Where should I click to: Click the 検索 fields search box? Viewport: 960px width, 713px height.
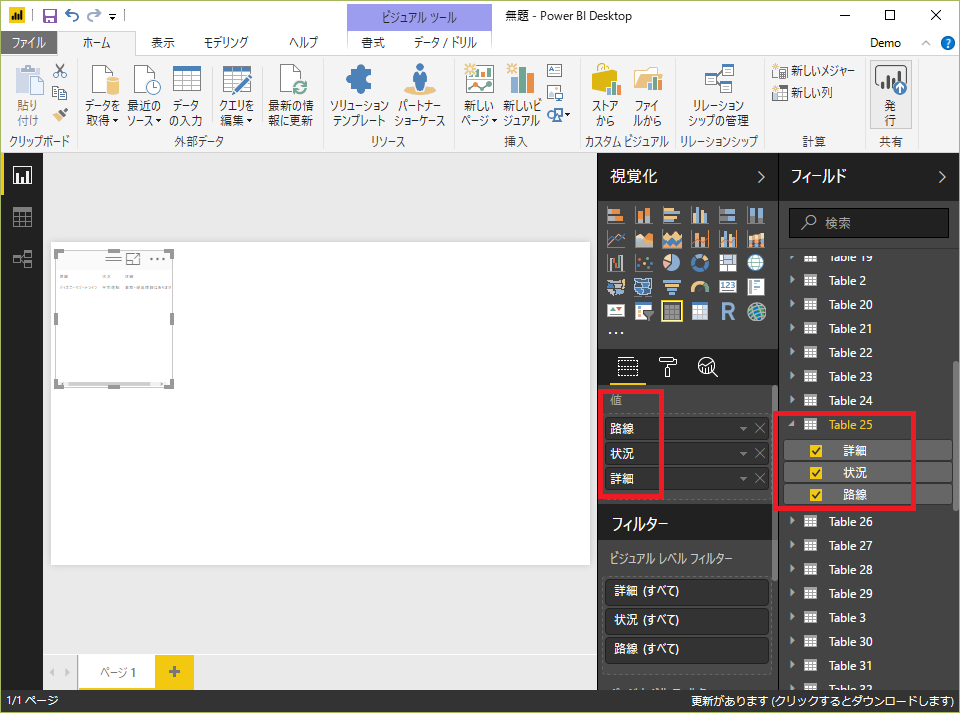point(869,223)
